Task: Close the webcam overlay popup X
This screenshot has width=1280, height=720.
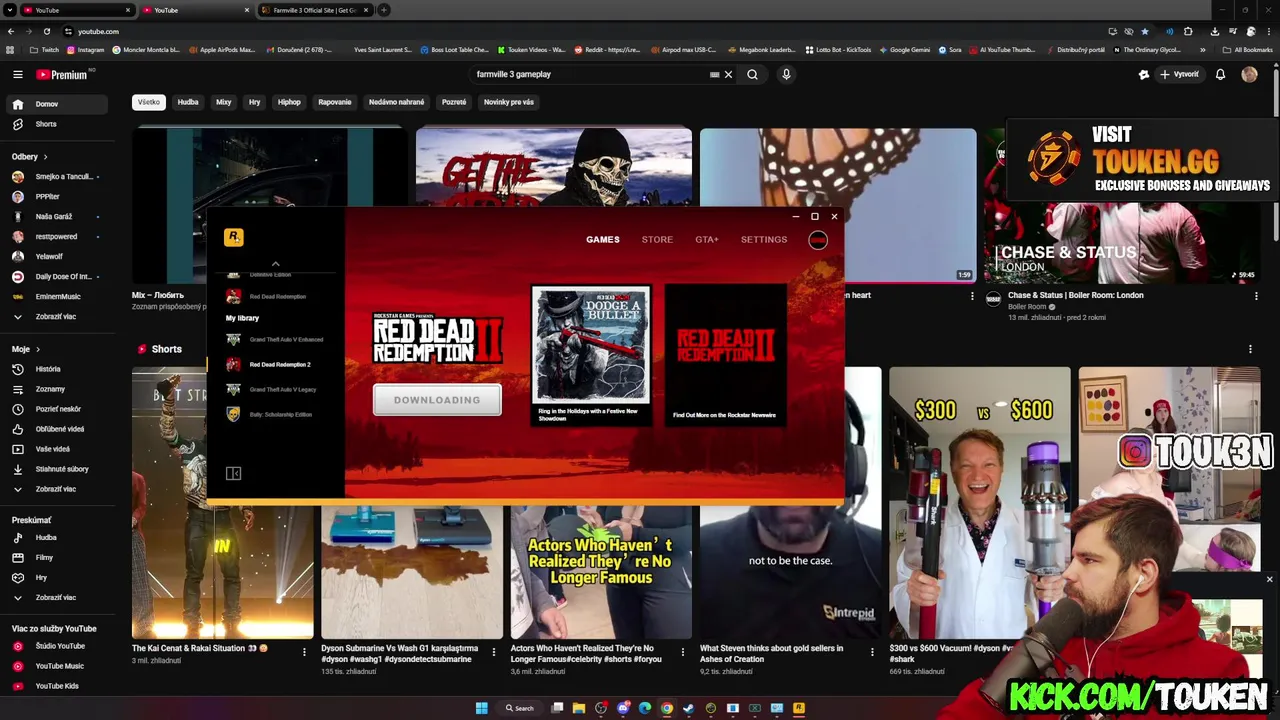Action: [x=1269, y=579]
